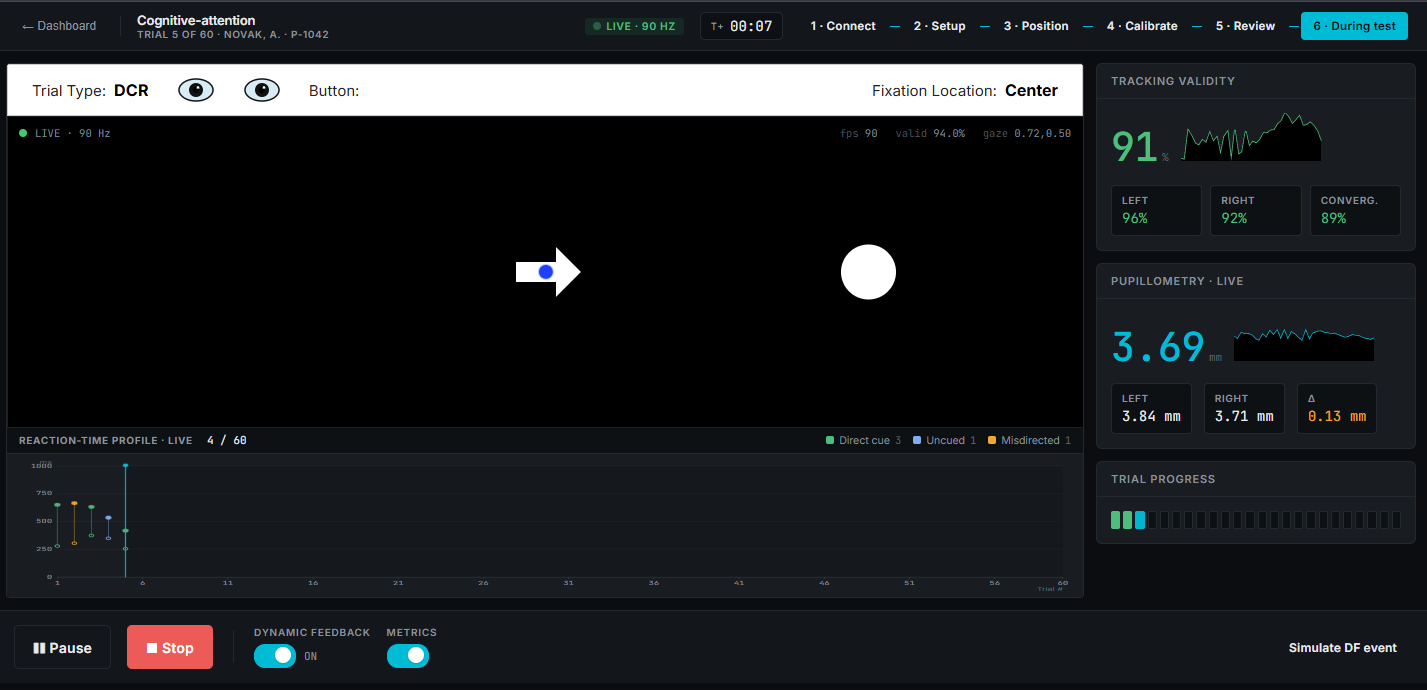This screenshot has width=1427, height=690.
Task: Click the white circle target
Action: pyautogui.click(x=868, y=272)
